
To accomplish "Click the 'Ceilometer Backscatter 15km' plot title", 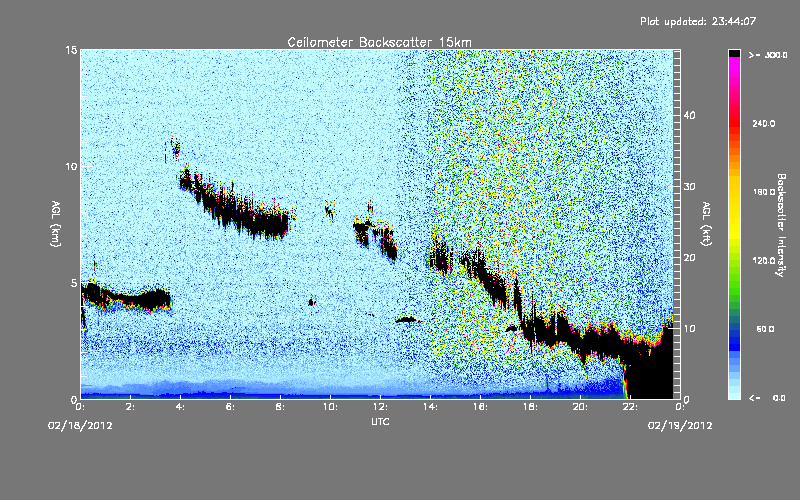I will click(379, 42).
